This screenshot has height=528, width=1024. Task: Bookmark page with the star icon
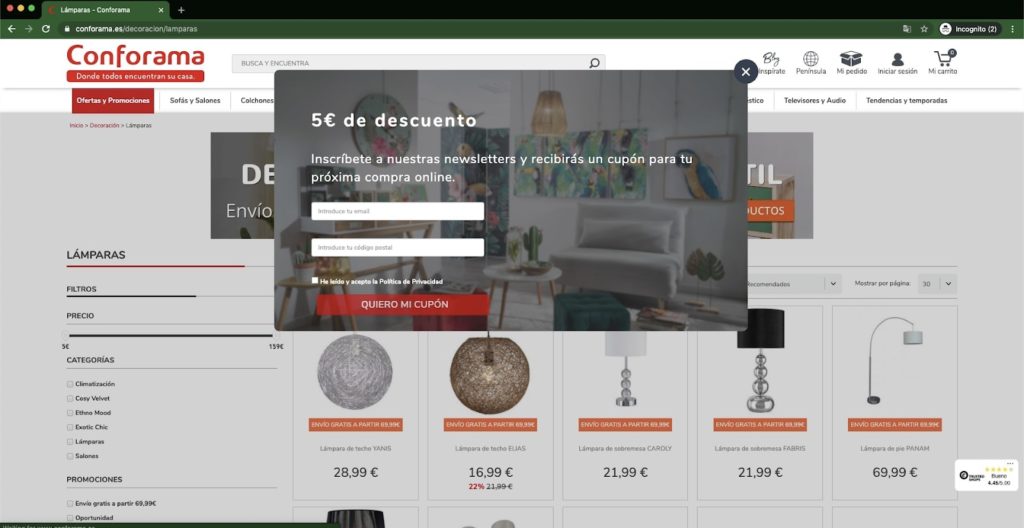(924, 29)
